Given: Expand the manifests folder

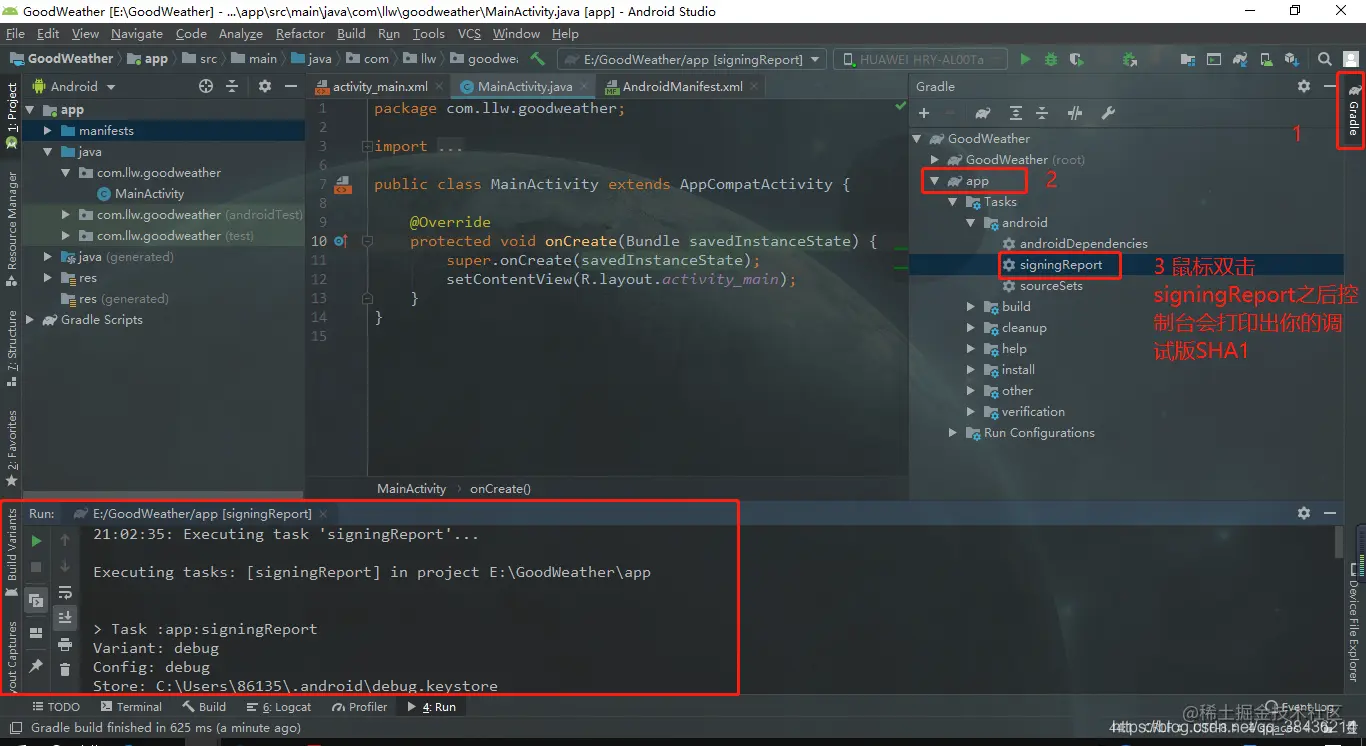Looking at the screenshot, I should coord(47,130).
